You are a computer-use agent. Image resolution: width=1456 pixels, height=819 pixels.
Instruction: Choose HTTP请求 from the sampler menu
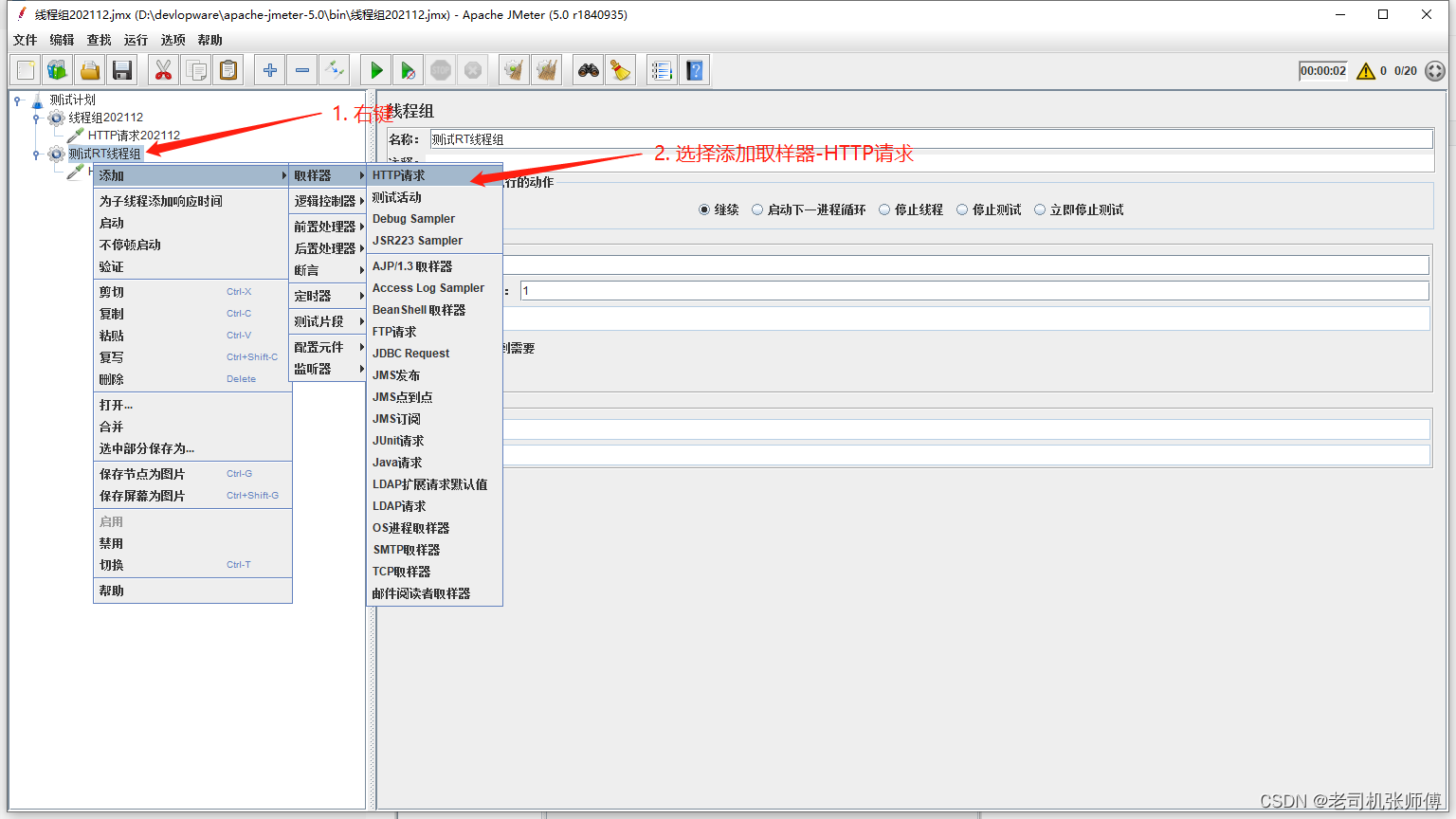(x=434, y=175)
